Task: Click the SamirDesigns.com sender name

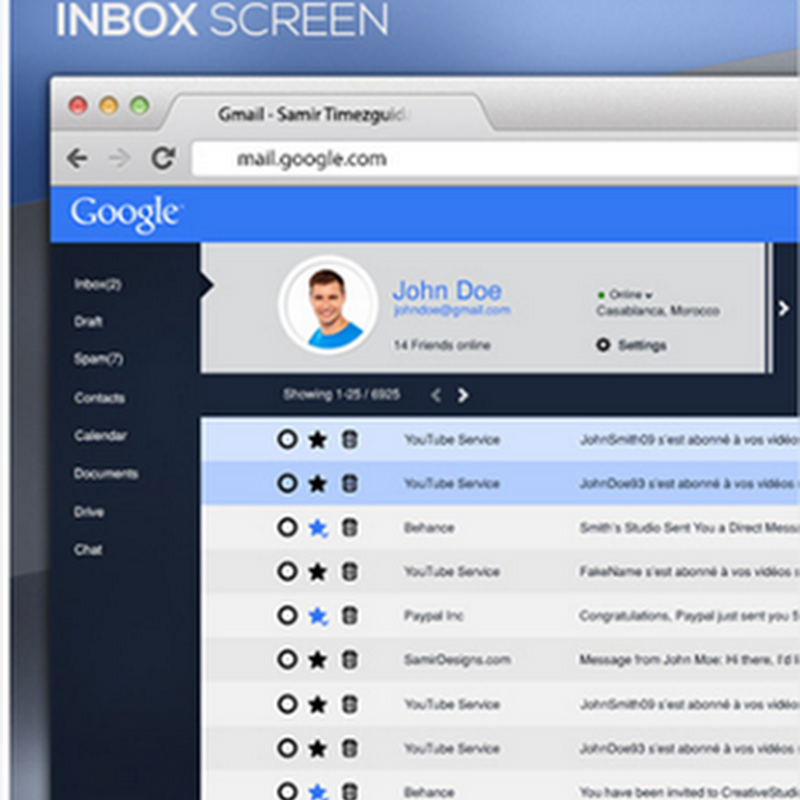Action: 458,660
